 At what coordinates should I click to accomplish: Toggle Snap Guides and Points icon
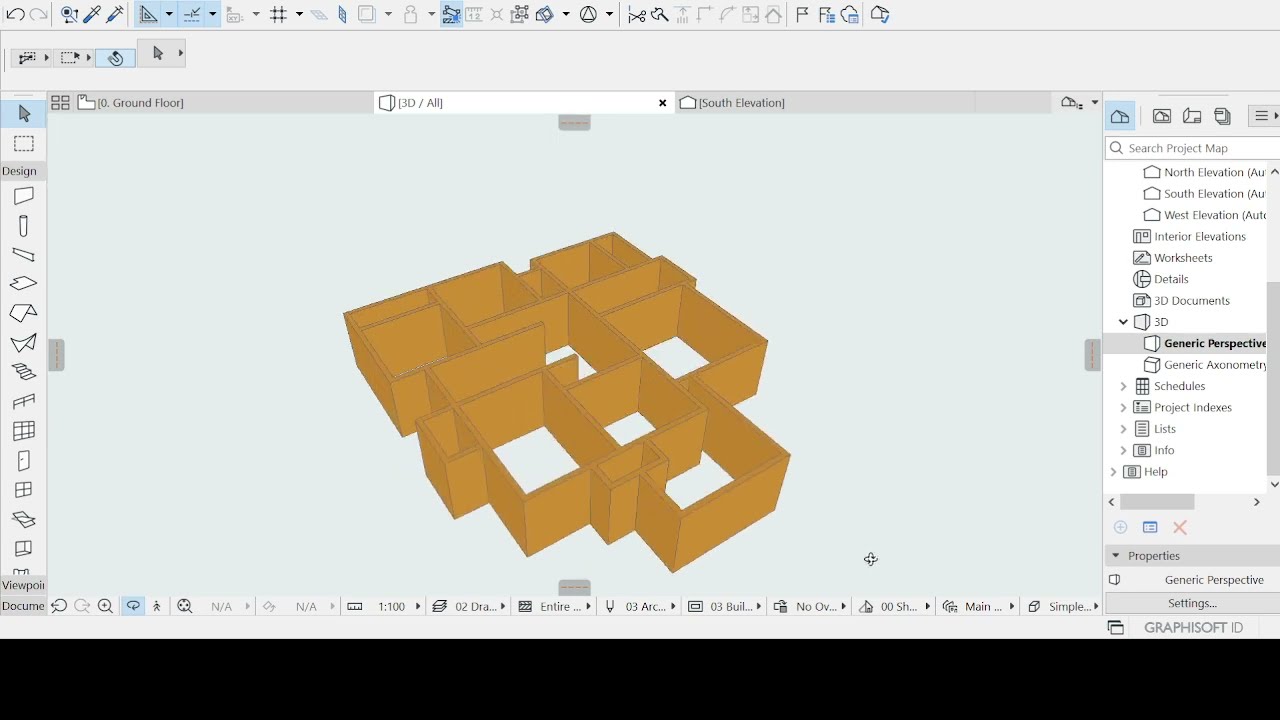(192, 15)
